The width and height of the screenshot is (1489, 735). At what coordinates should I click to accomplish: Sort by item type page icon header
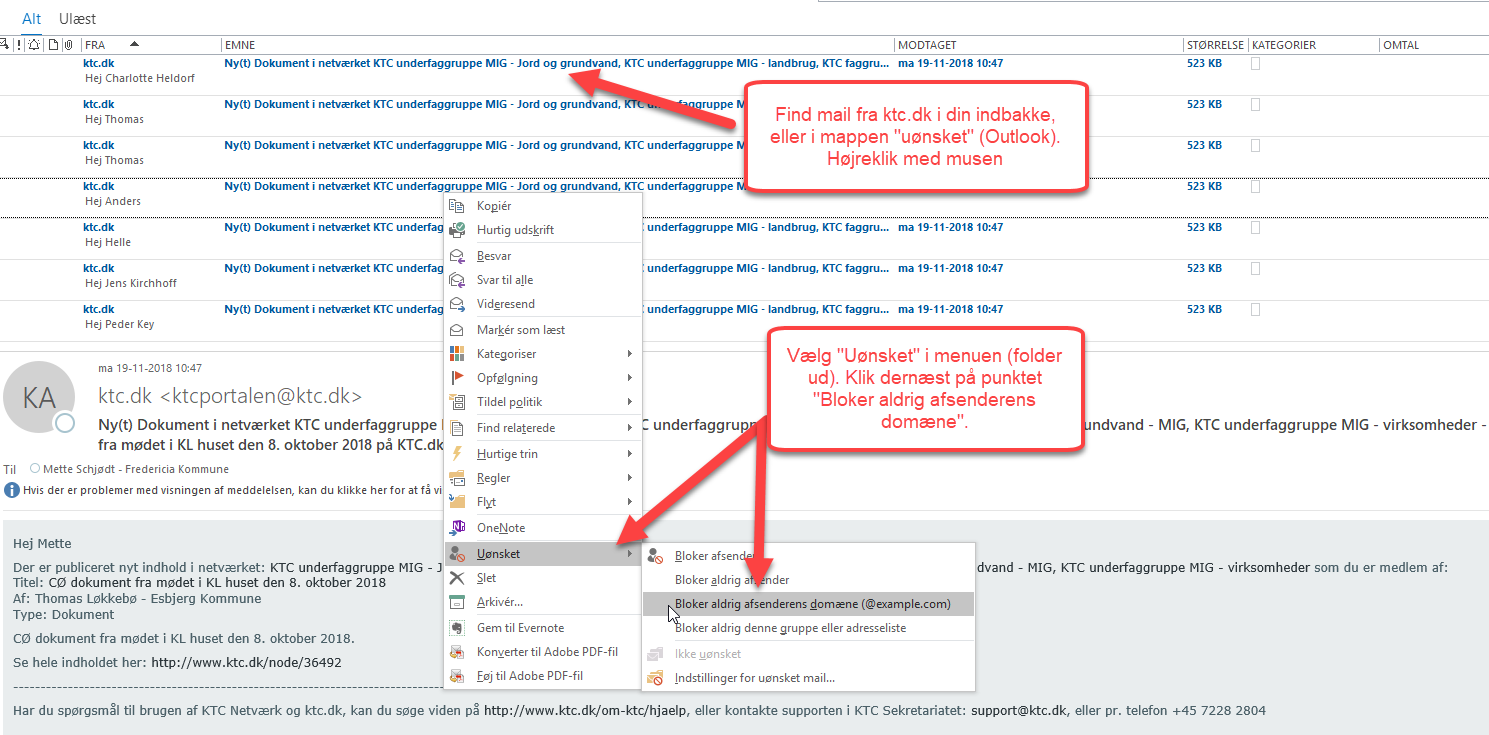pos(53,45)
